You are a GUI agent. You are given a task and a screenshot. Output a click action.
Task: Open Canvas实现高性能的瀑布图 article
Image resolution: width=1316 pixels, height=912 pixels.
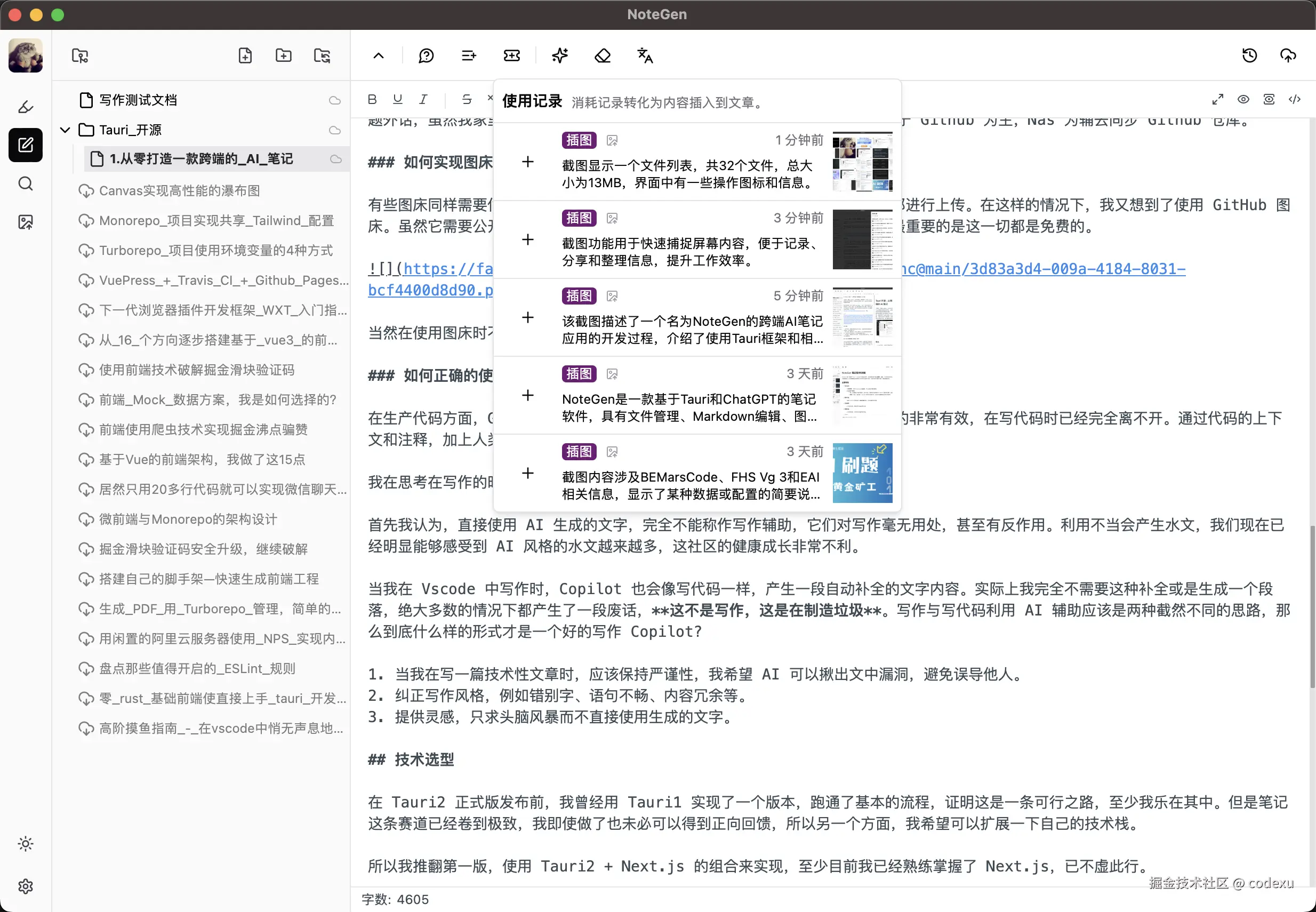[179, 191]
